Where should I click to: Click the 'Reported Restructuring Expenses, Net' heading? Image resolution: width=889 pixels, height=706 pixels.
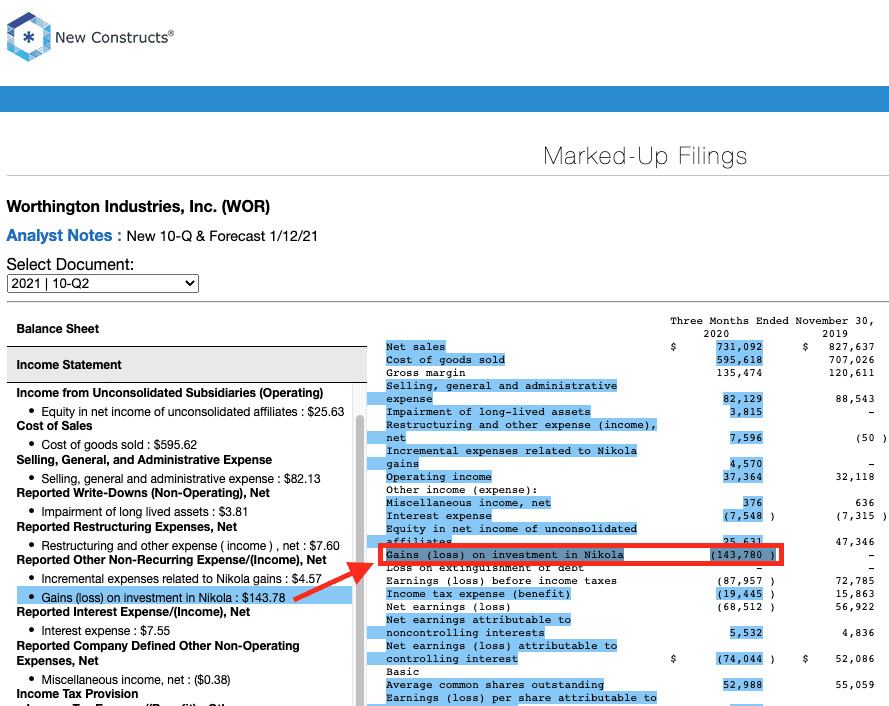tap(127, 527)
